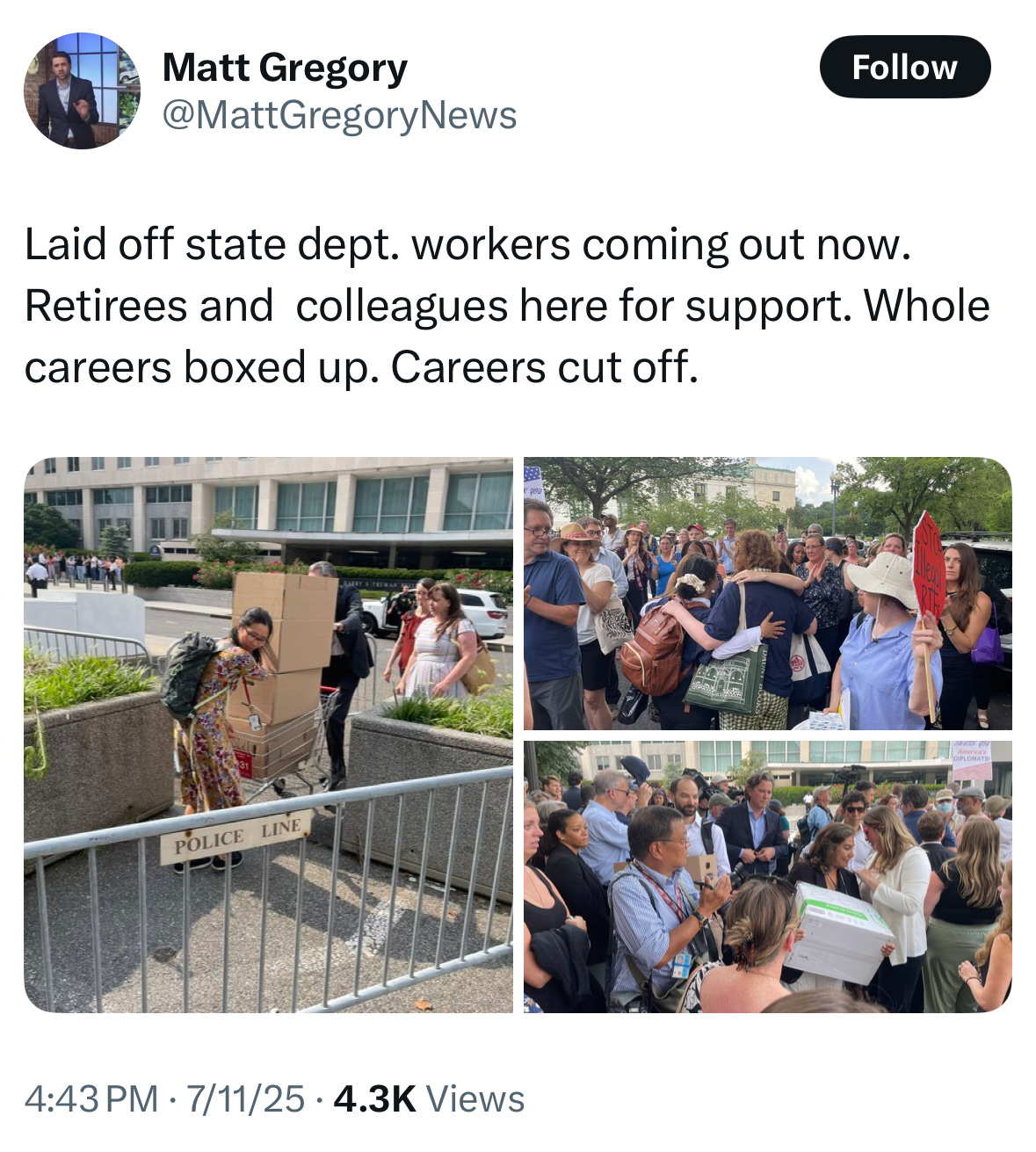Click the Follow button
The width and height of the screenshot is (1036, 1152).
point(904,67)
